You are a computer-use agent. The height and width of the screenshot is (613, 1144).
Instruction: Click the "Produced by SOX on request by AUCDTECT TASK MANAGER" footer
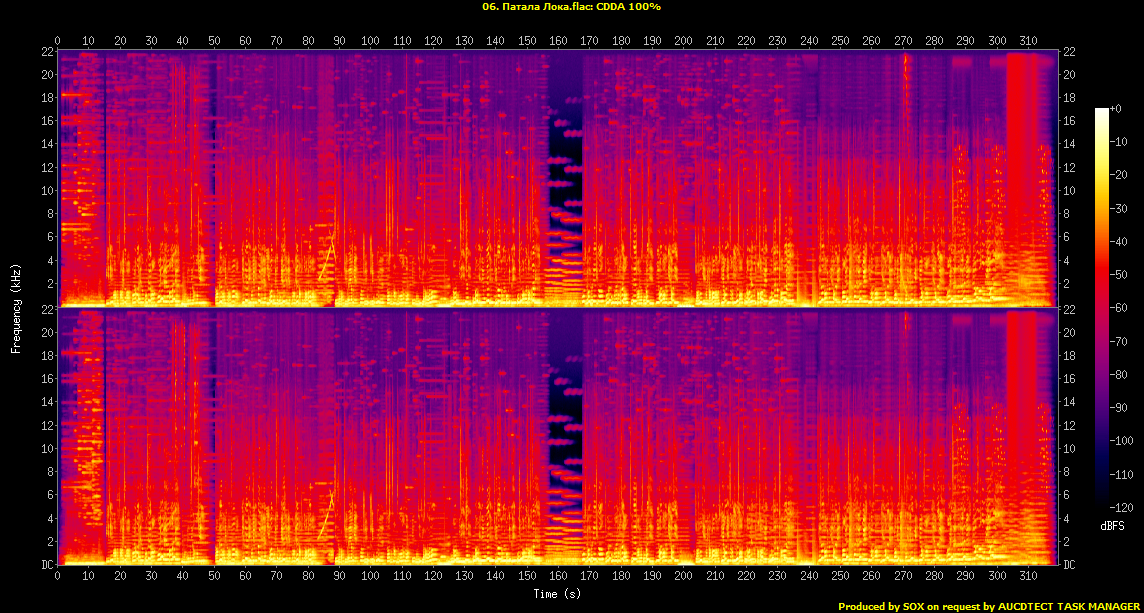989,606
